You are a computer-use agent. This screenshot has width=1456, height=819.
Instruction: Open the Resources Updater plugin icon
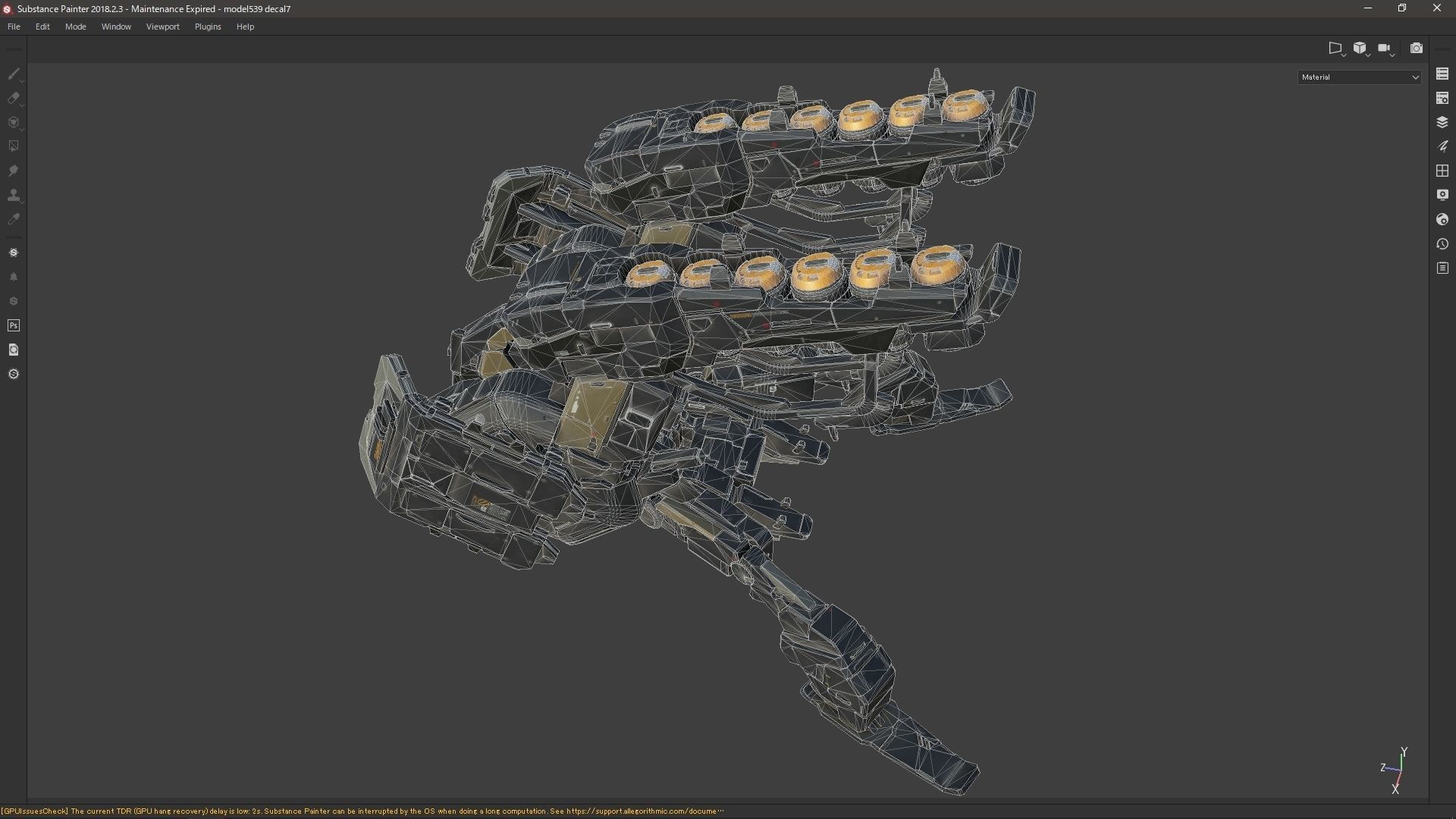(14, 253)
